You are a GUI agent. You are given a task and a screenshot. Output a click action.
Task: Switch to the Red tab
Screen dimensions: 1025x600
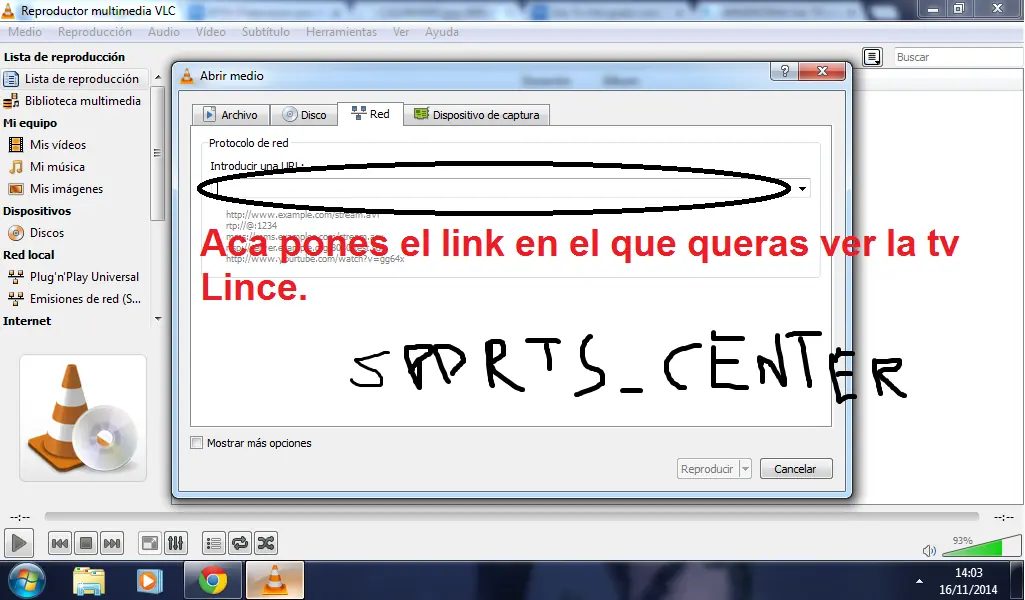pos(371,114)
